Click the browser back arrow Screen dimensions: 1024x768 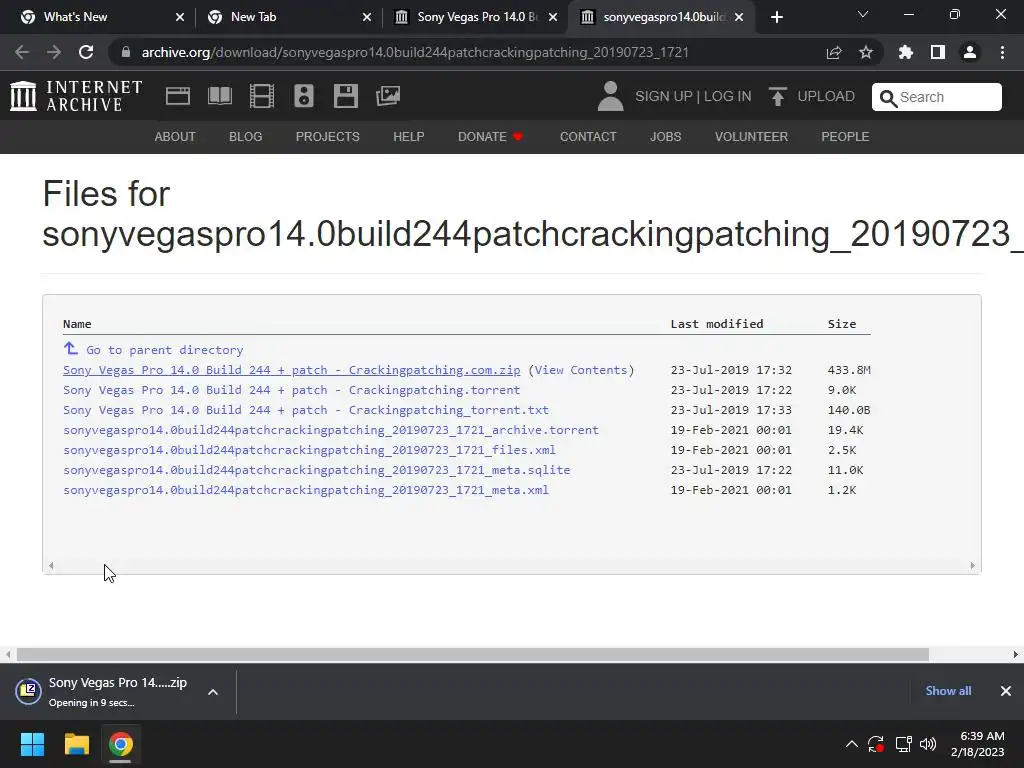tap(22, 52)
